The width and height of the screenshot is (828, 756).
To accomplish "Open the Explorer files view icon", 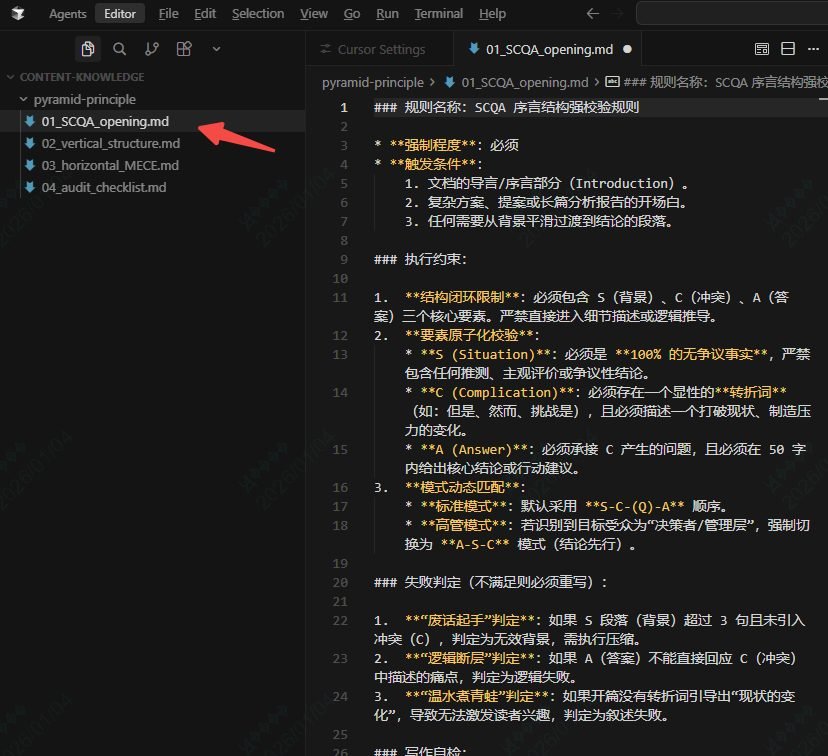I will point(88,49).
